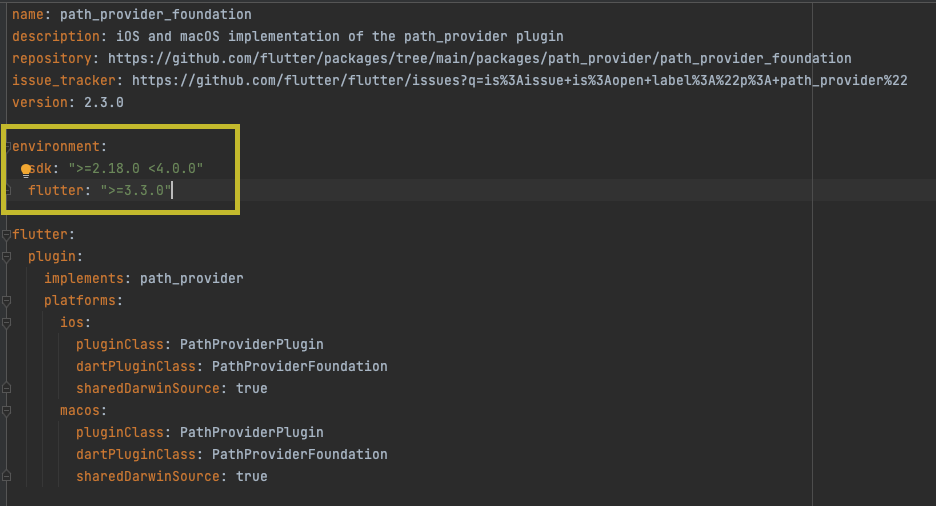Click the fold end marker at ios sharedDarwinSource

(7, 388)
